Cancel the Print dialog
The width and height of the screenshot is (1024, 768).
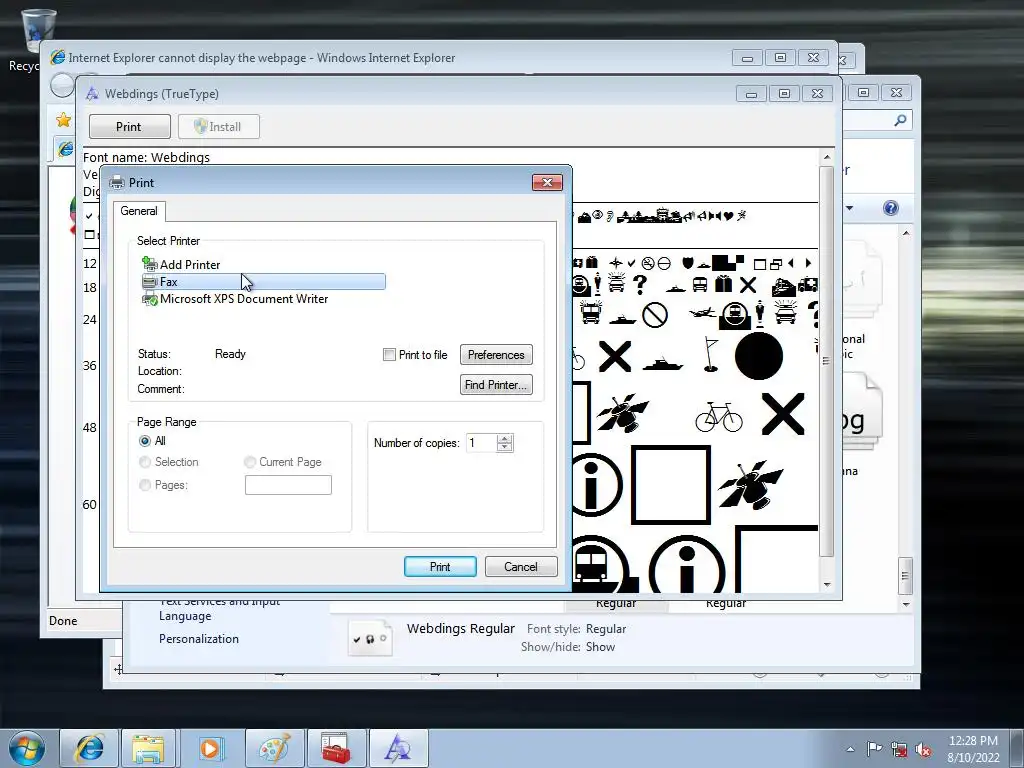[520, 566]
